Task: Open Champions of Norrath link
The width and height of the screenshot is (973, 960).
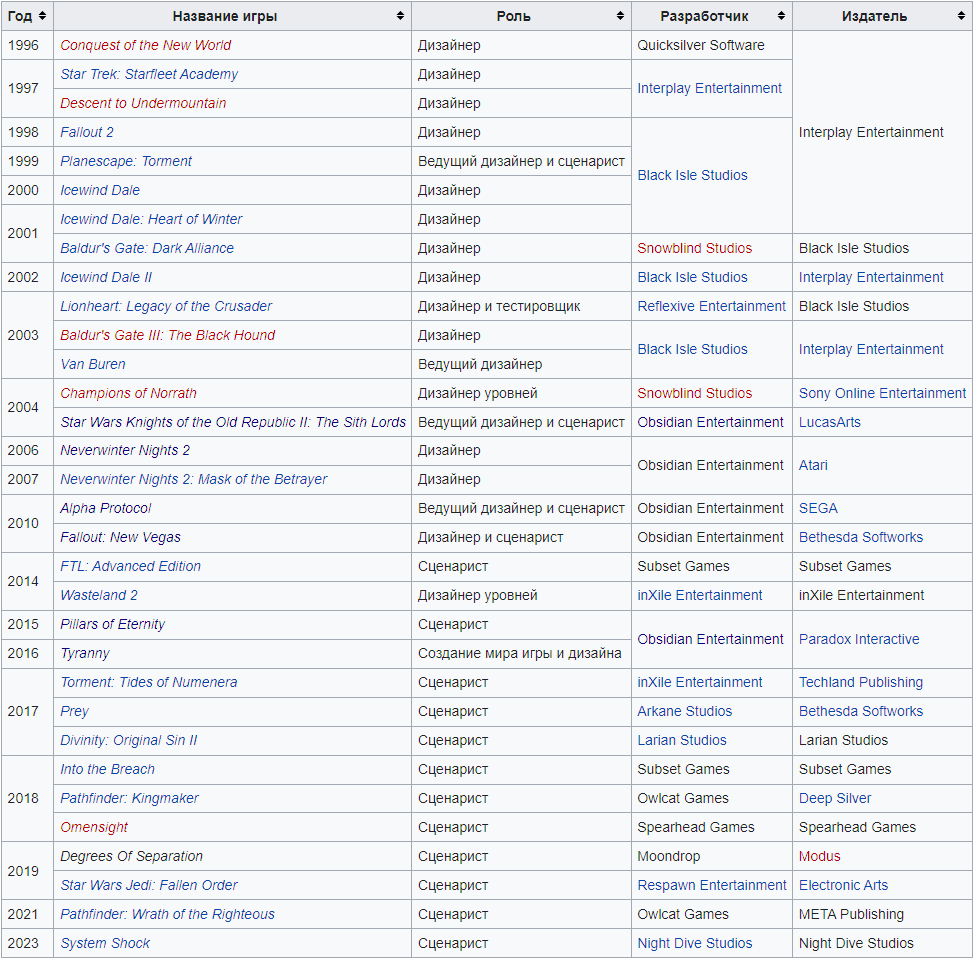Action: [x=128, y=393]
